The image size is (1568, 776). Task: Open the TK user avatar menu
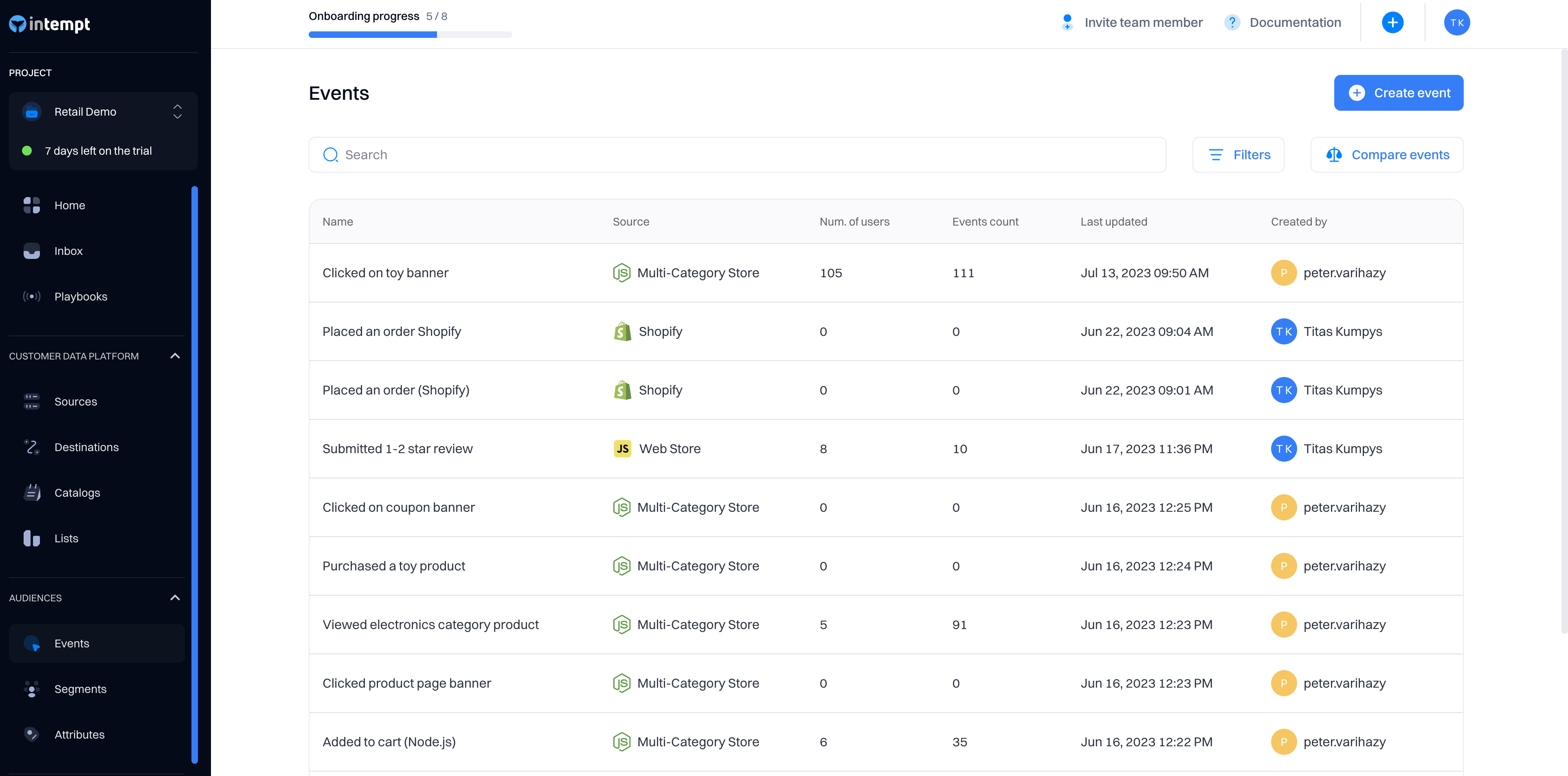[x=1456, y=22]
